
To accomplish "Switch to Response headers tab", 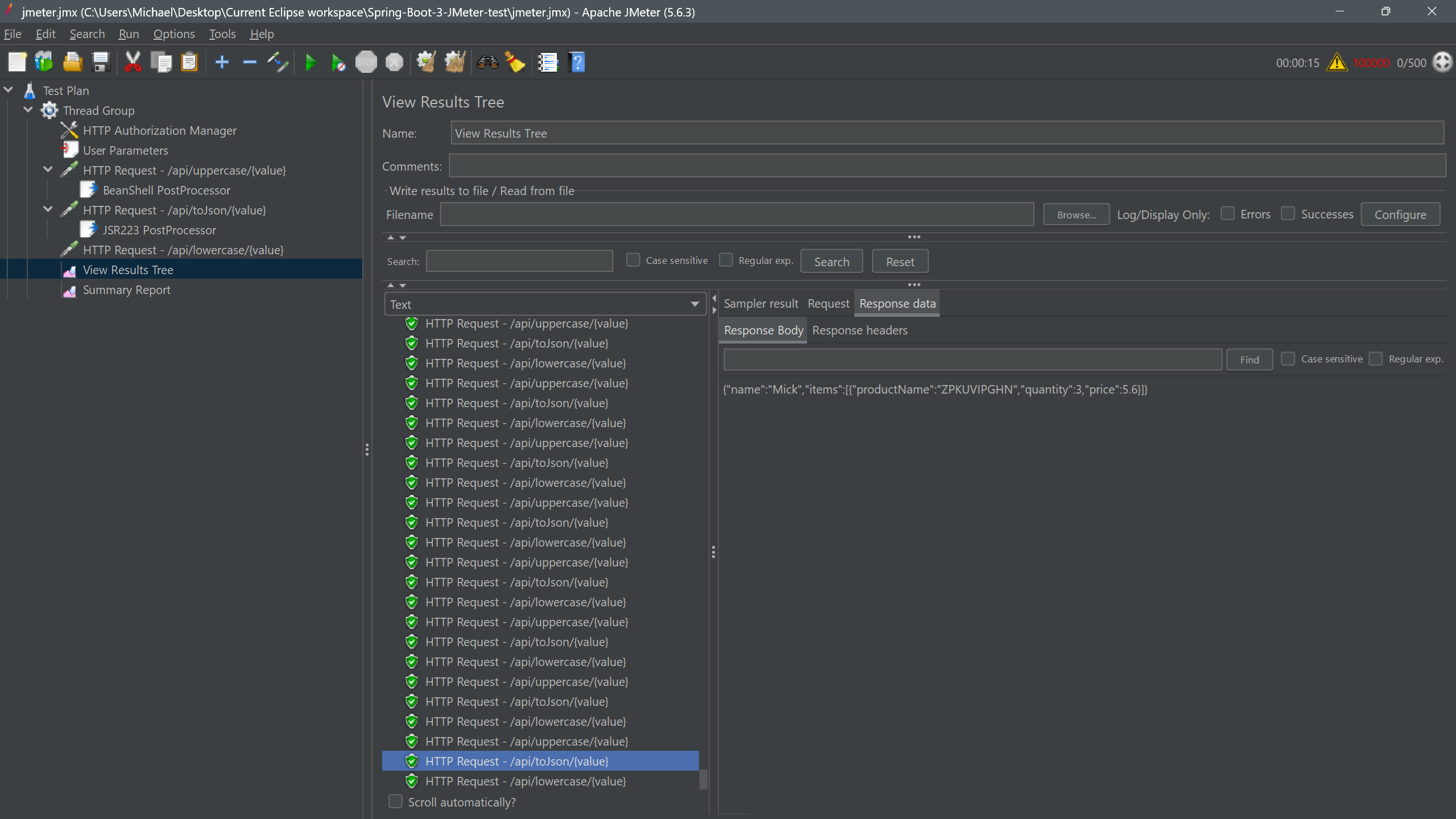I will [x=859, y=330].
